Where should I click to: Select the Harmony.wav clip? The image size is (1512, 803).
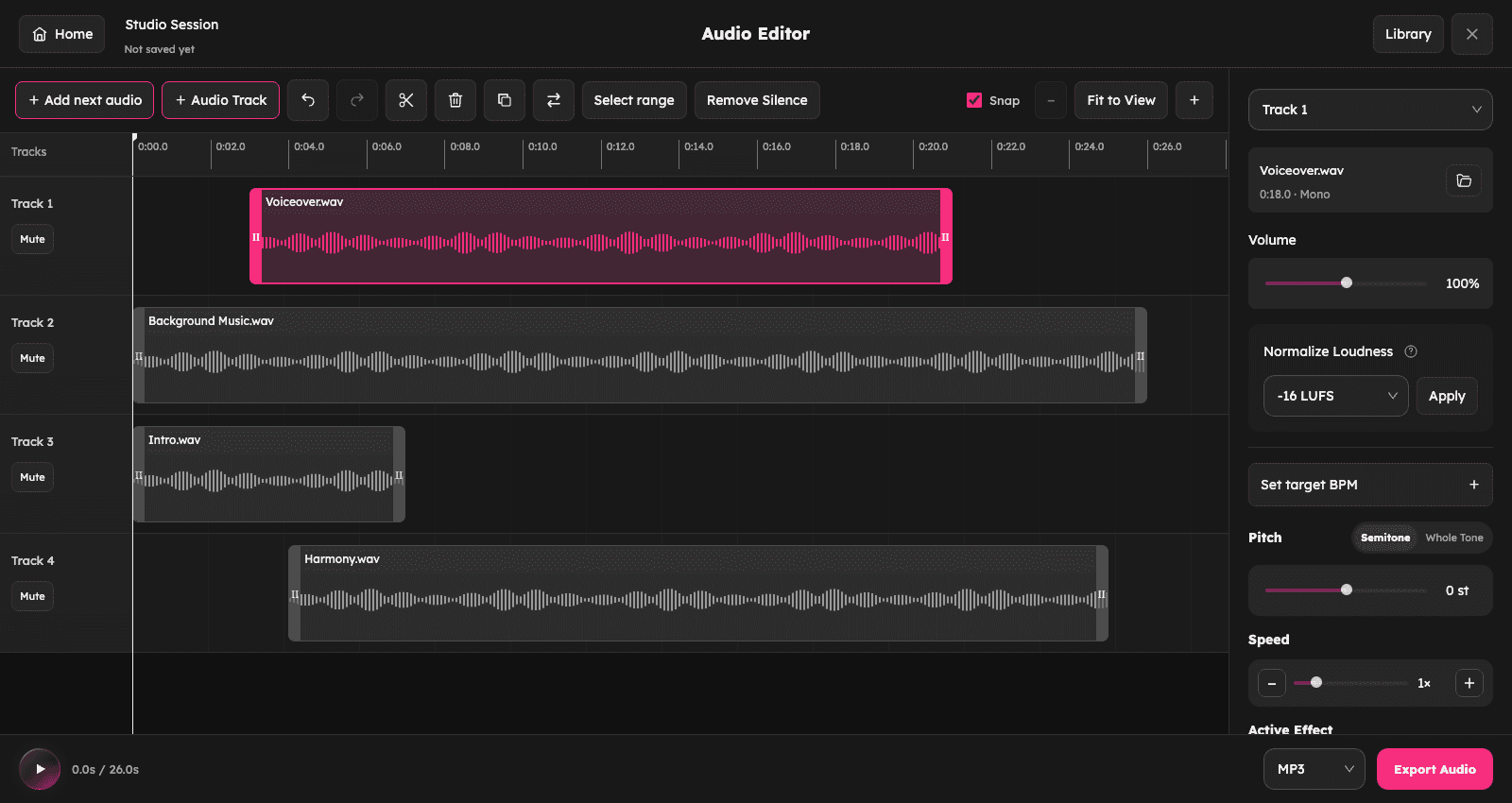(698, 593)
